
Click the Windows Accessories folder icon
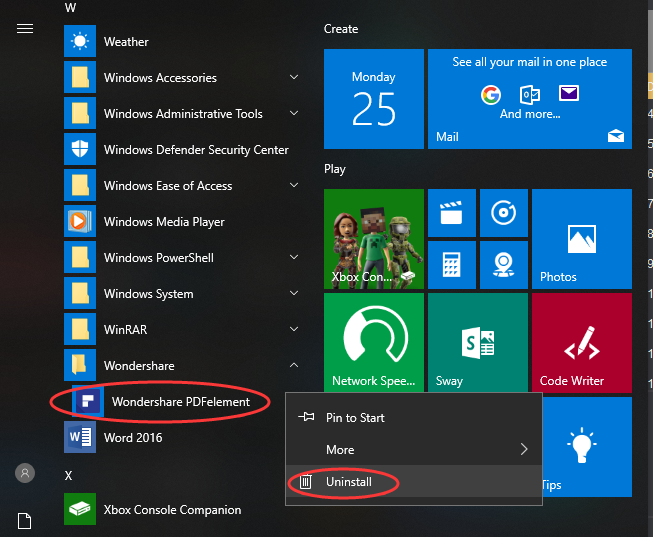pos(80,77)
